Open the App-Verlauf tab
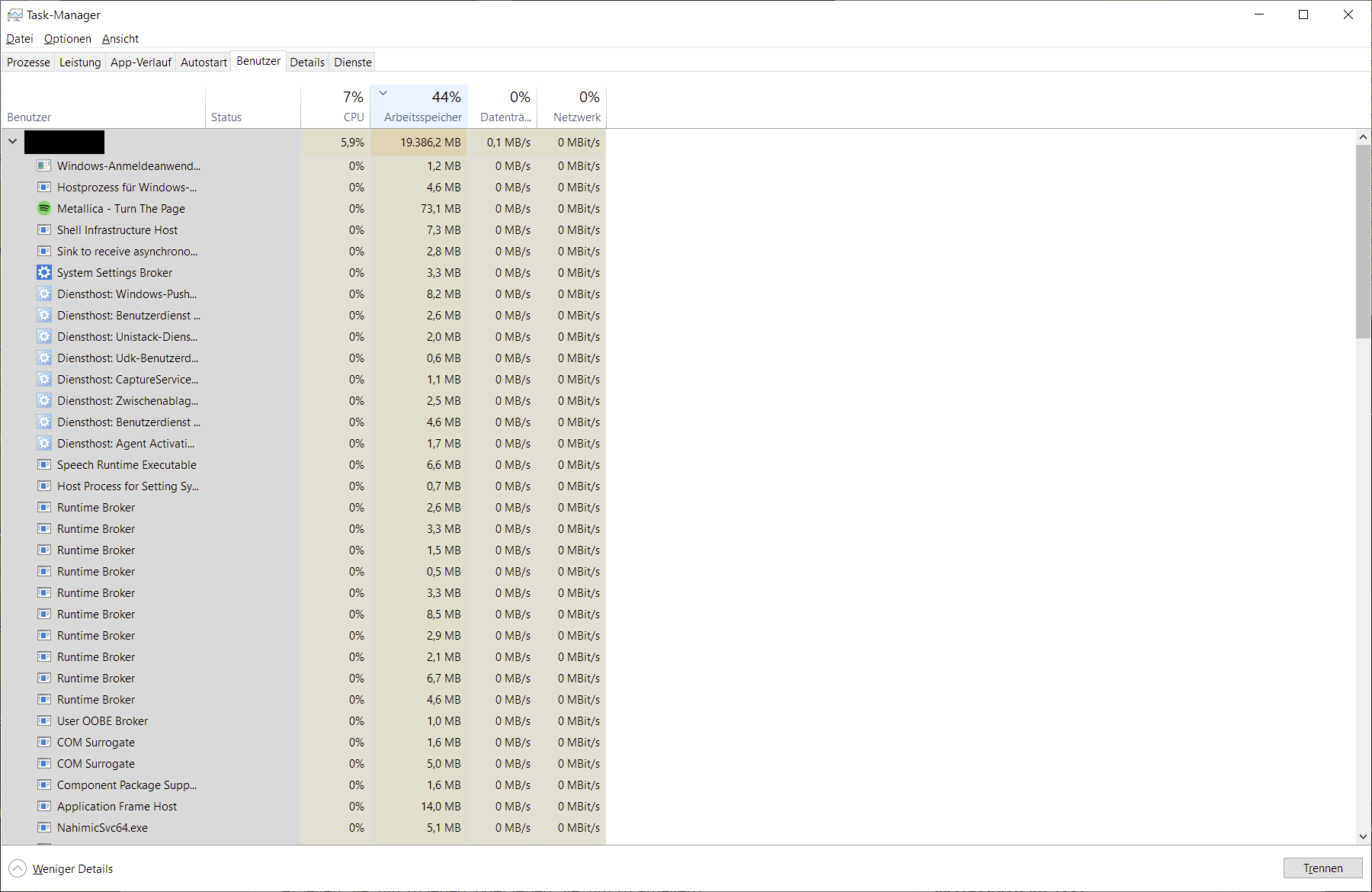This screenshot has width=1372, height=892. (141, 63)
